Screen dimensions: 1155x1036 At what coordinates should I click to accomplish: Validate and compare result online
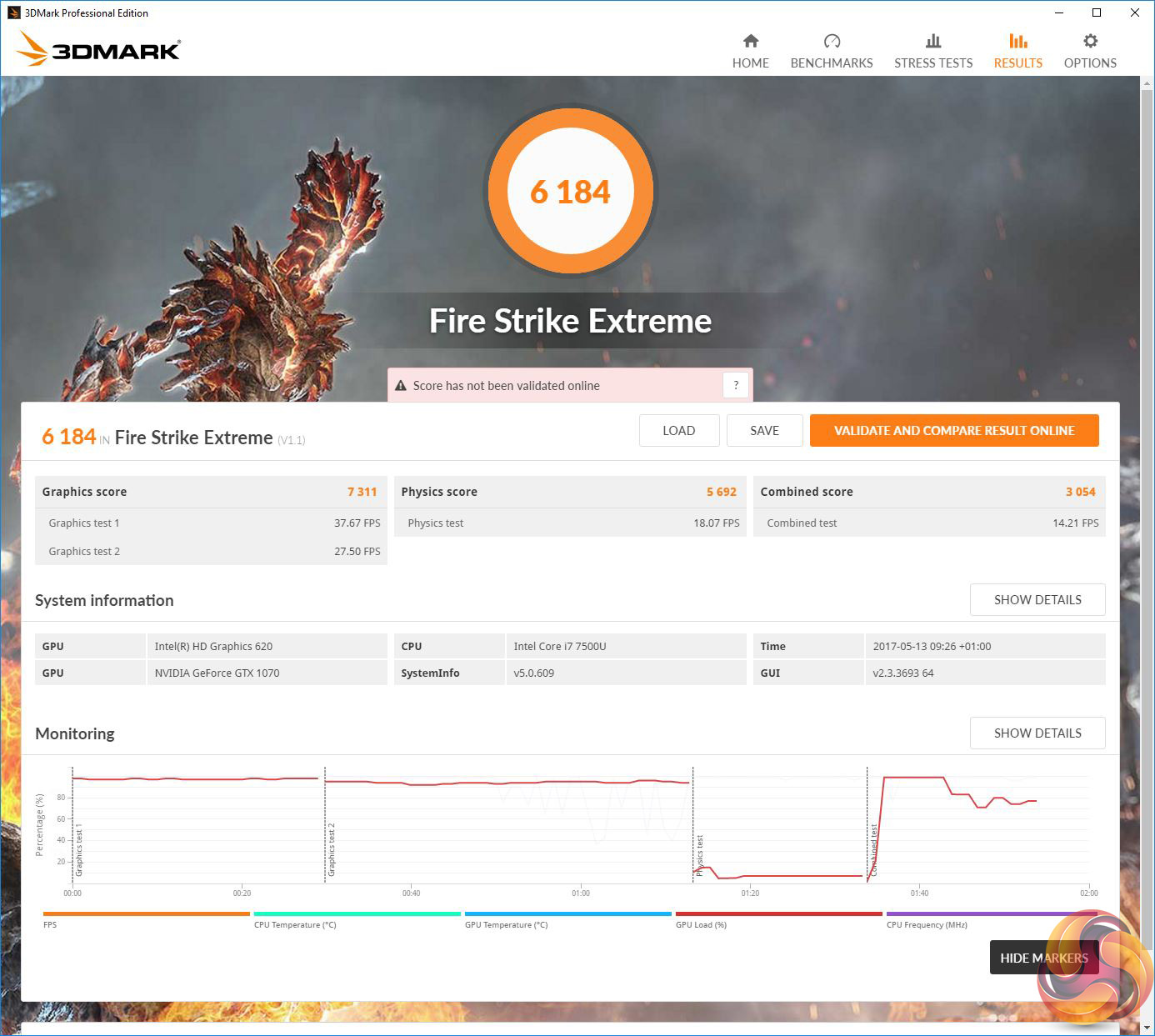pyautogui.click(x=954, y=431)
